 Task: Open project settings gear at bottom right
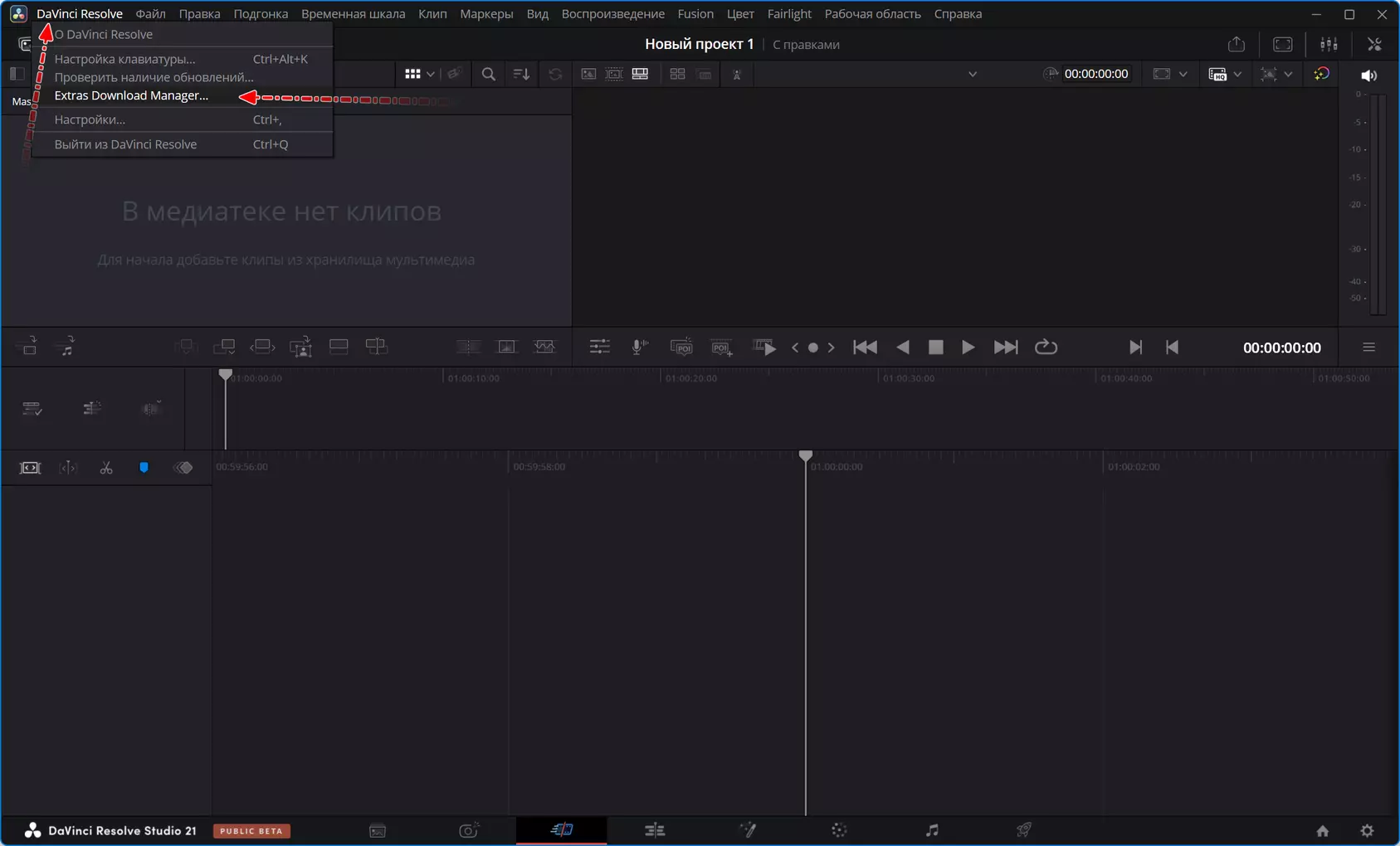(1368, 830)
